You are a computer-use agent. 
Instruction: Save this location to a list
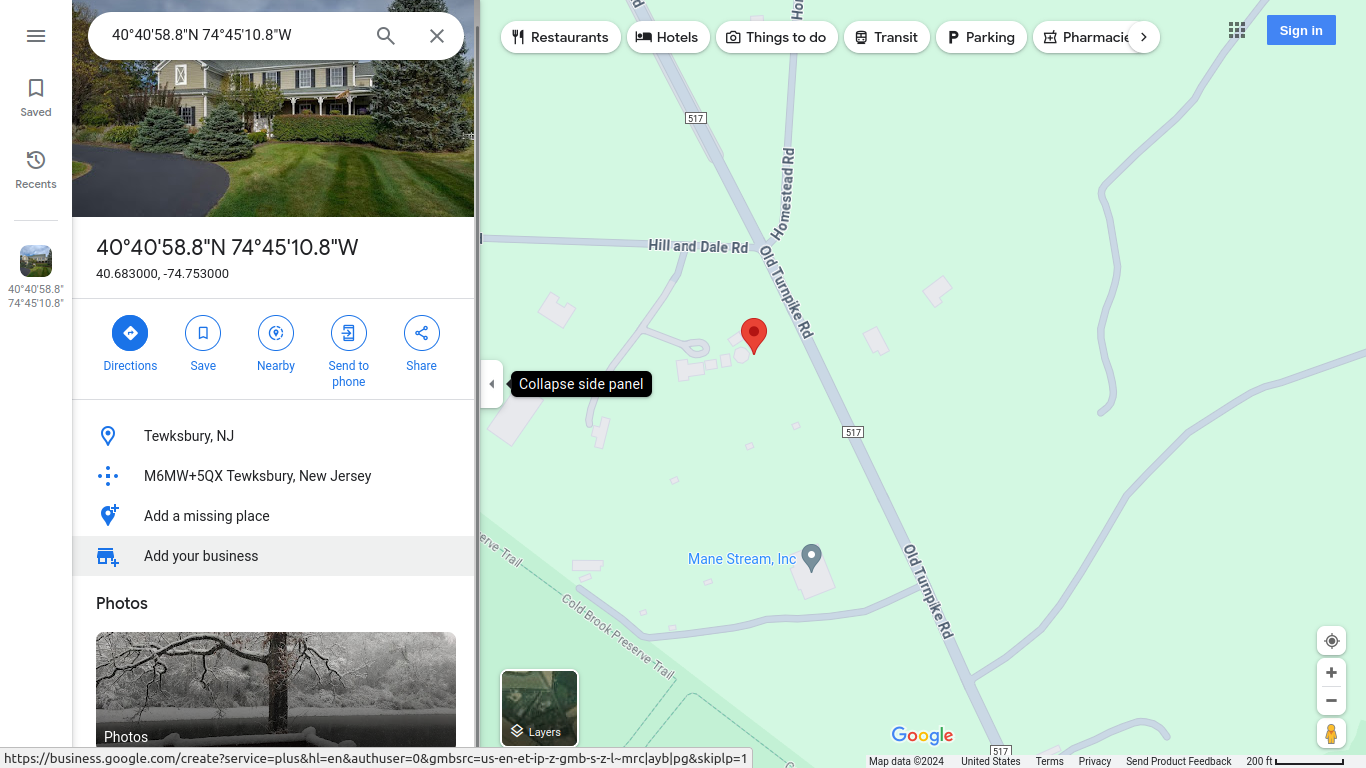pos(203,344)
